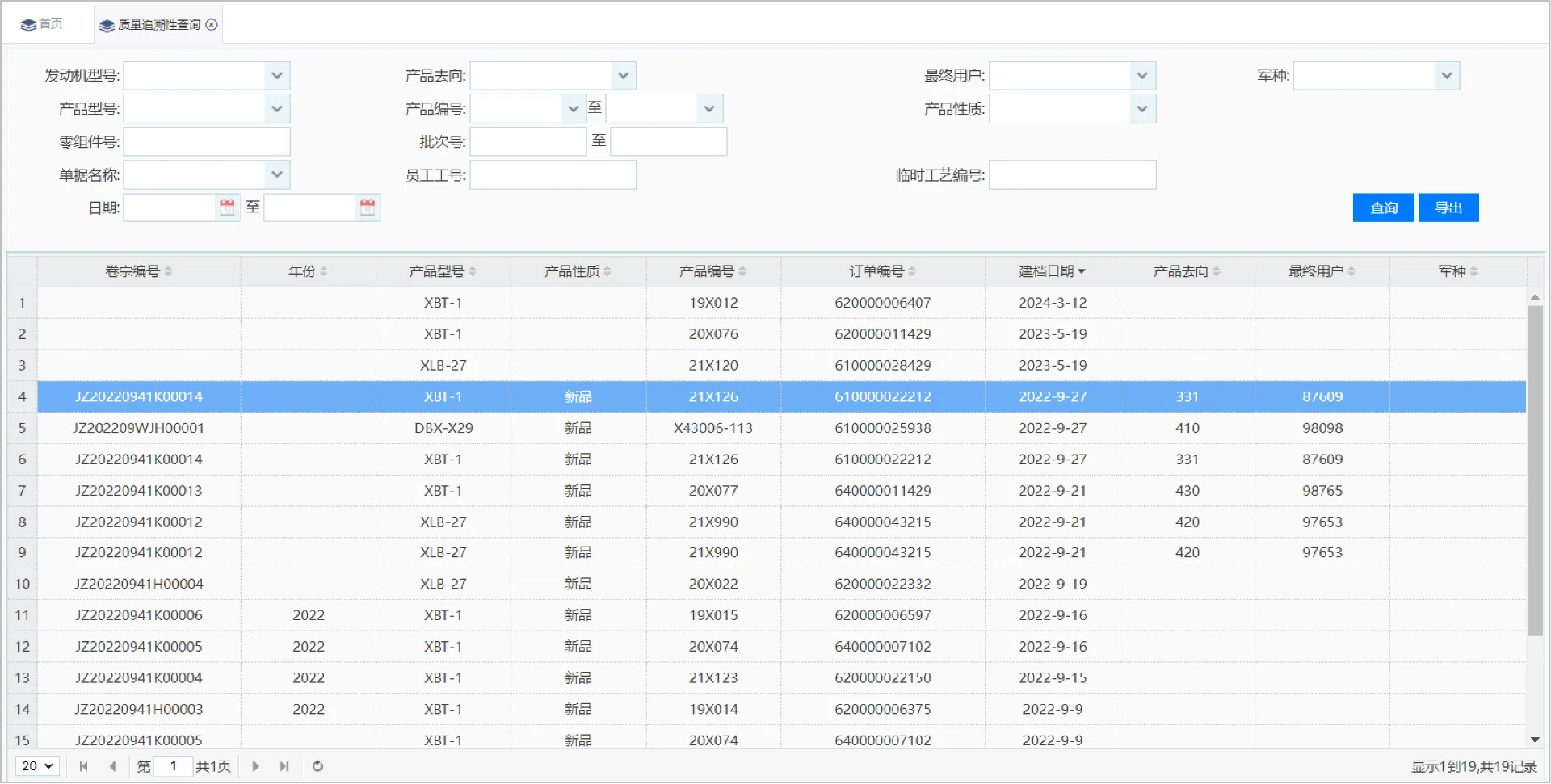The height and width of the screenshot is (784, 1551).
Task: Focus the 临时工艺编号 input field
Action: [1073, 175]
